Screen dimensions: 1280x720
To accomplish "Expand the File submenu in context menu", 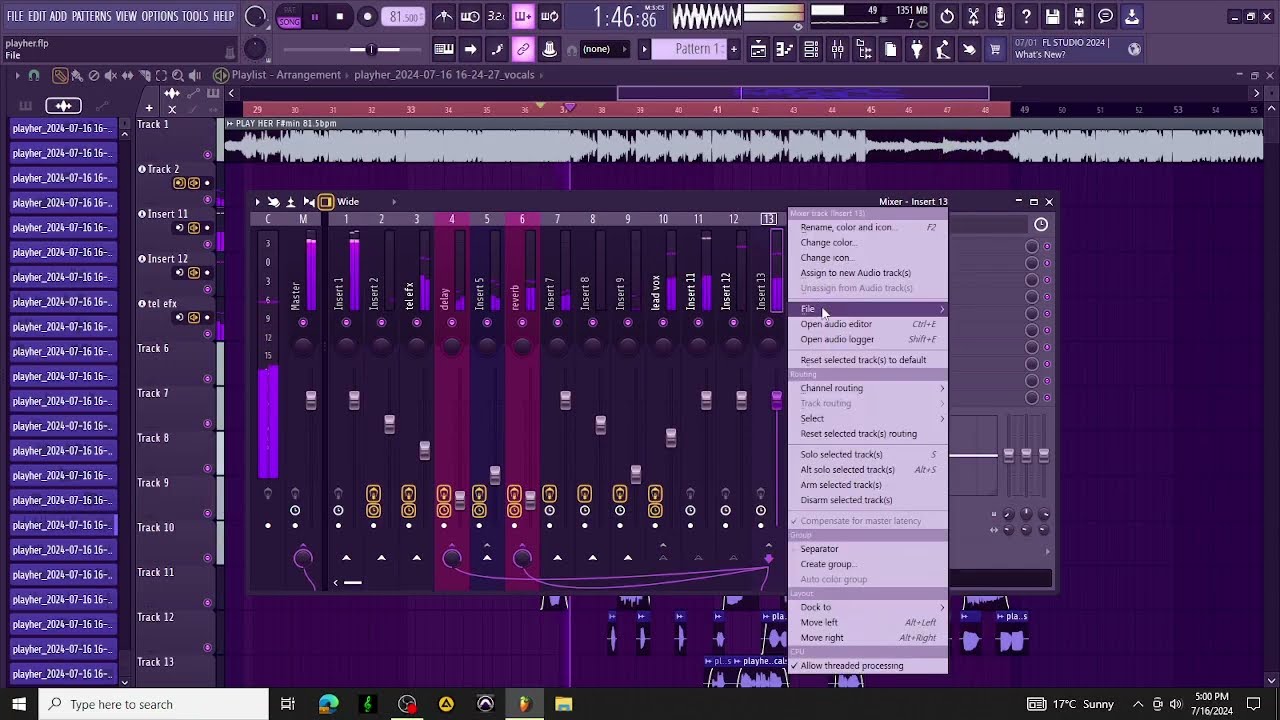I will (x=867, y=309).
